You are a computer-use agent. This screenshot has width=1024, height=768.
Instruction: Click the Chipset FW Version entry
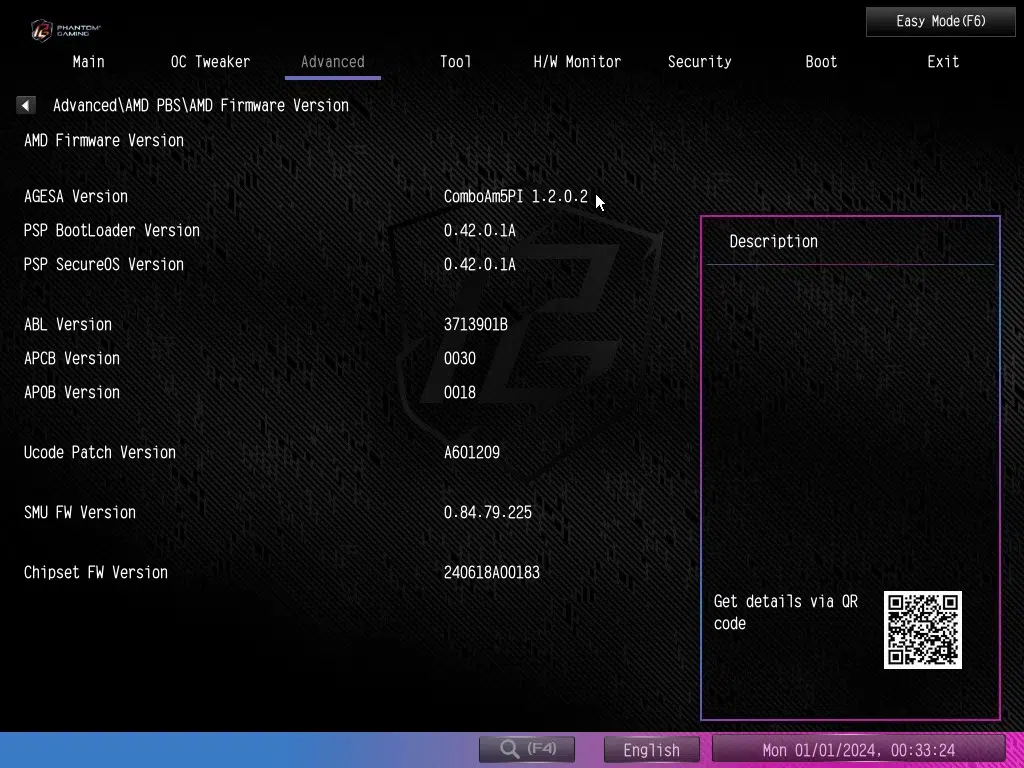[x=96, y=573]
